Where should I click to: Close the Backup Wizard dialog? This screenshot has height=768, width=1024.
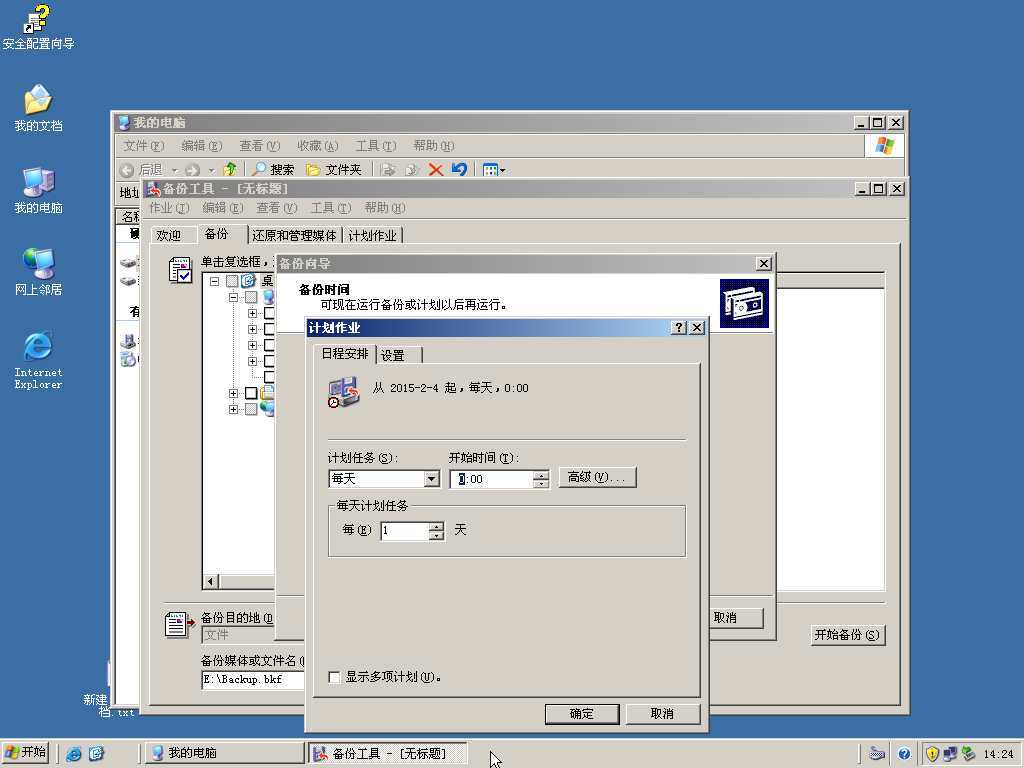[x=763, y=264]
